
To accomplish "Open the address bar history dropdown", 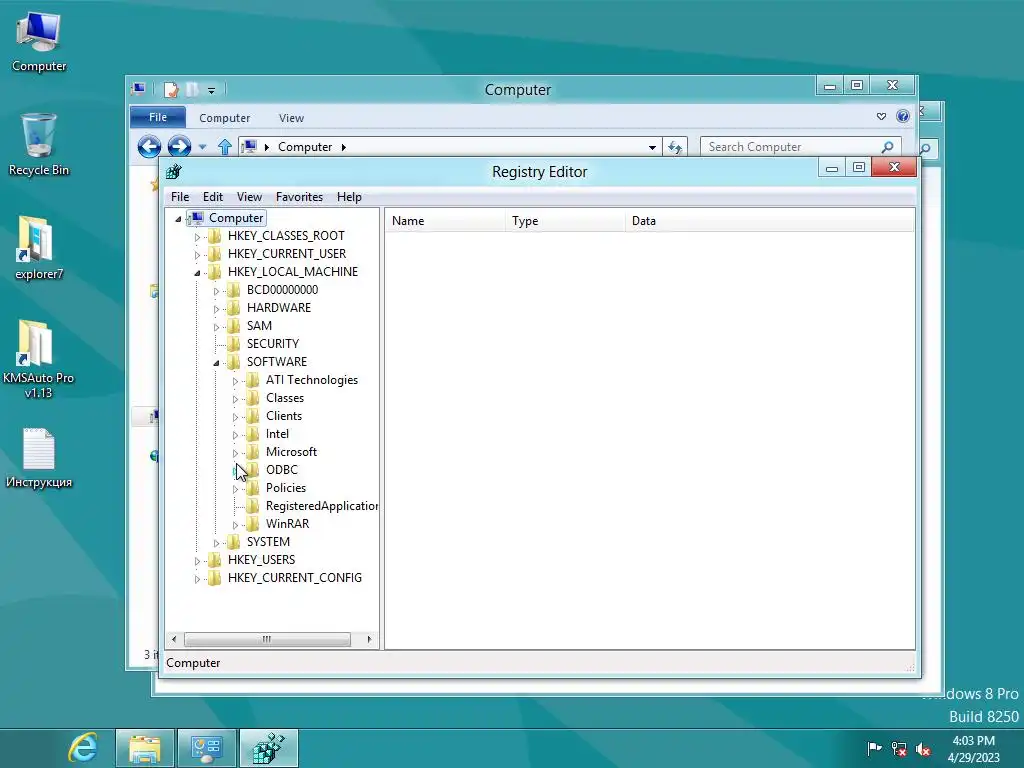I will point(652,148).
